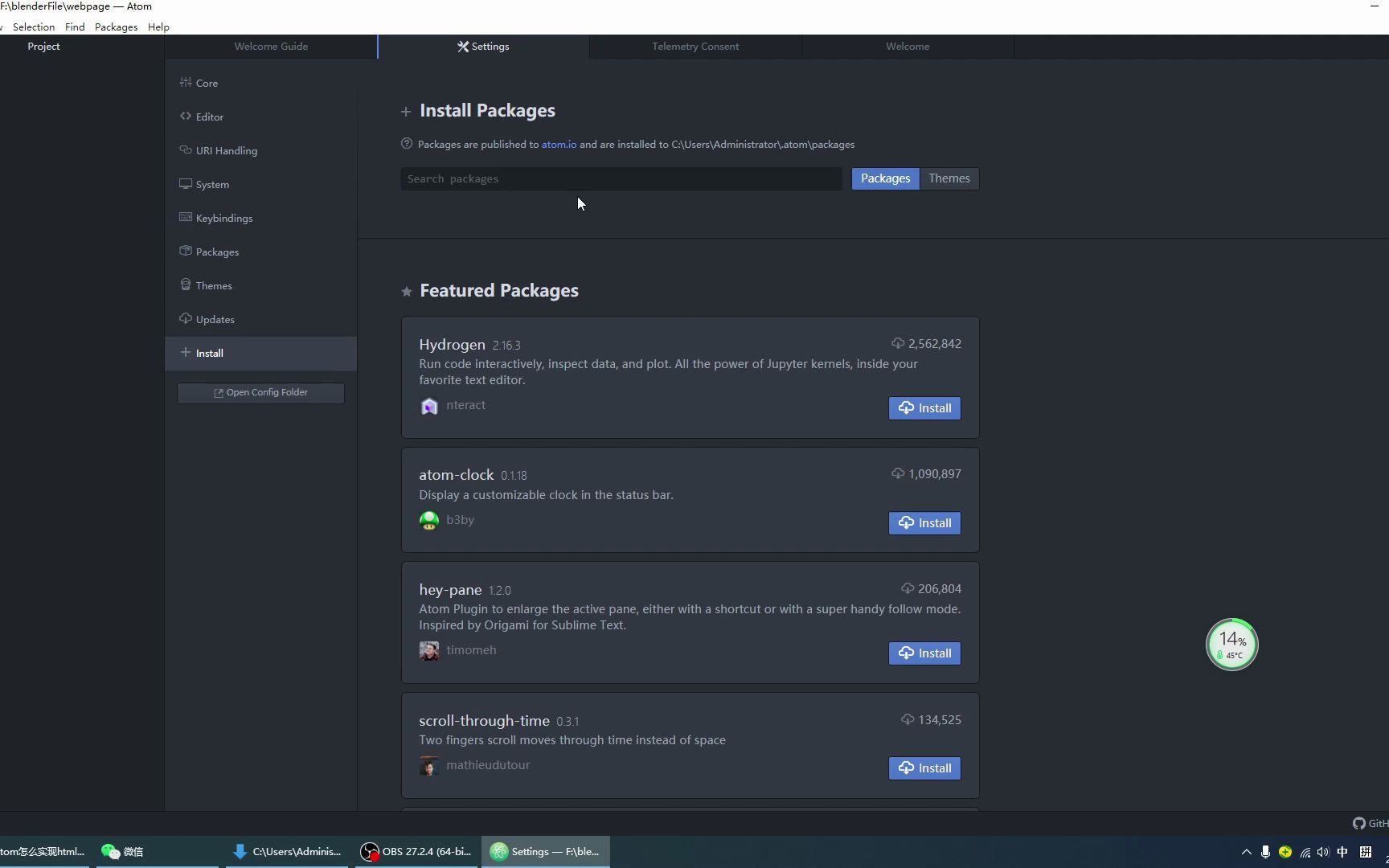Click Hydrogen download count icon
Viewport: 1389px width, 868px height.
pos(898,344)
